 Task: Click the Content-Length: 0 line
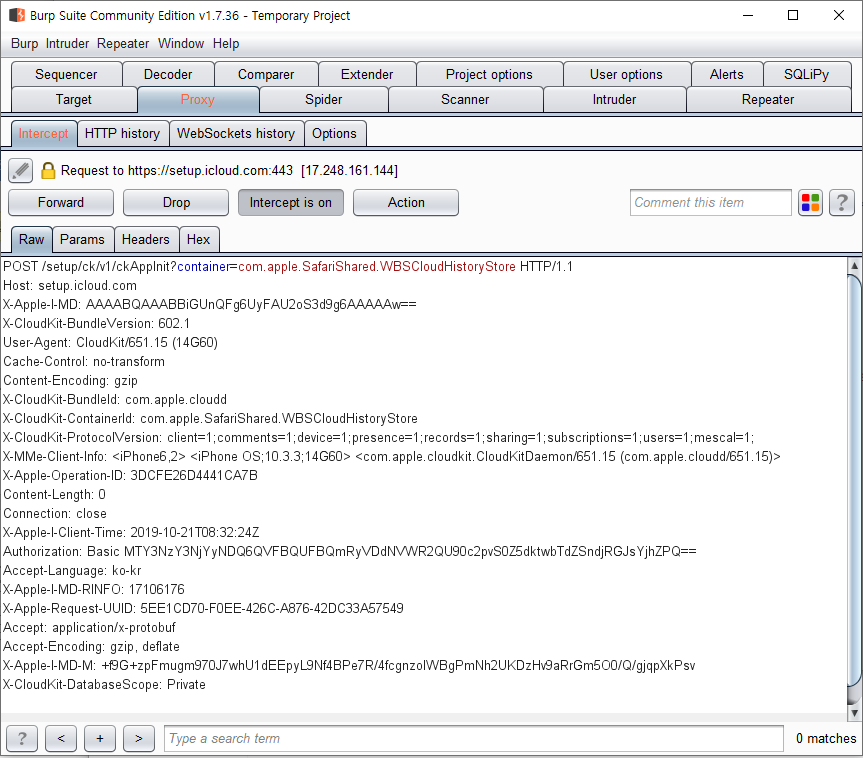(x=54, y=494)
